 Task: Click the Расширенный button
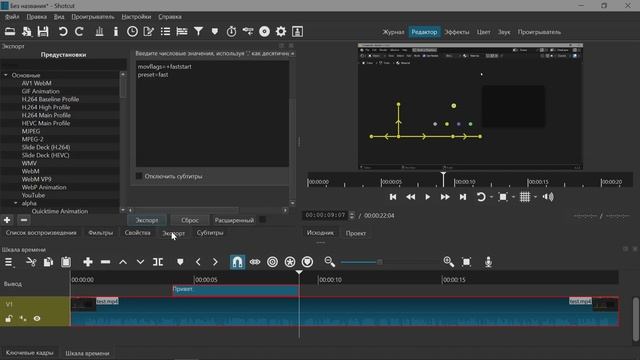click(x=234, y=220)
